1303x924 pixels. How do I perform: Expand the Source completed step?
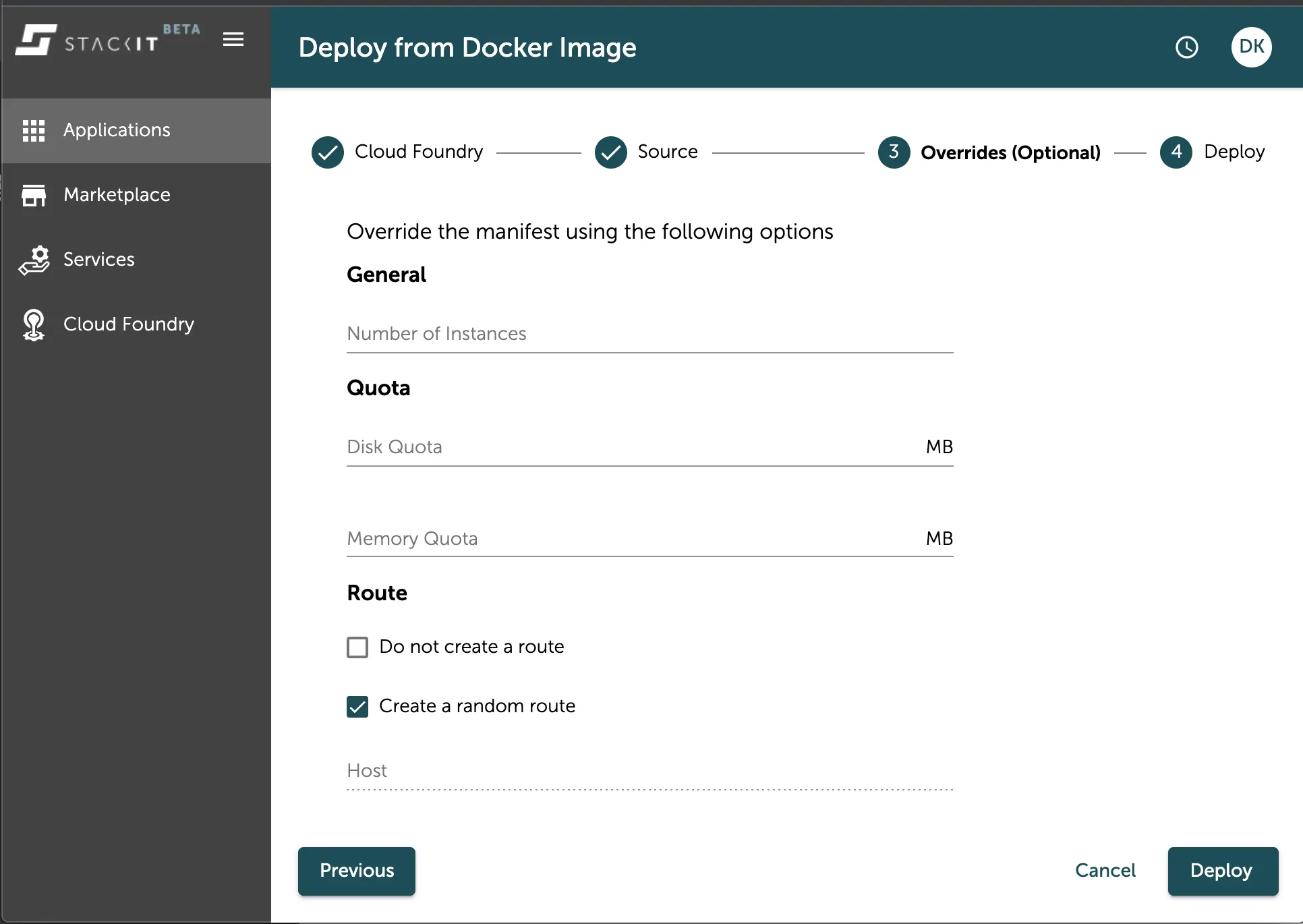click(x=610, y=152)
